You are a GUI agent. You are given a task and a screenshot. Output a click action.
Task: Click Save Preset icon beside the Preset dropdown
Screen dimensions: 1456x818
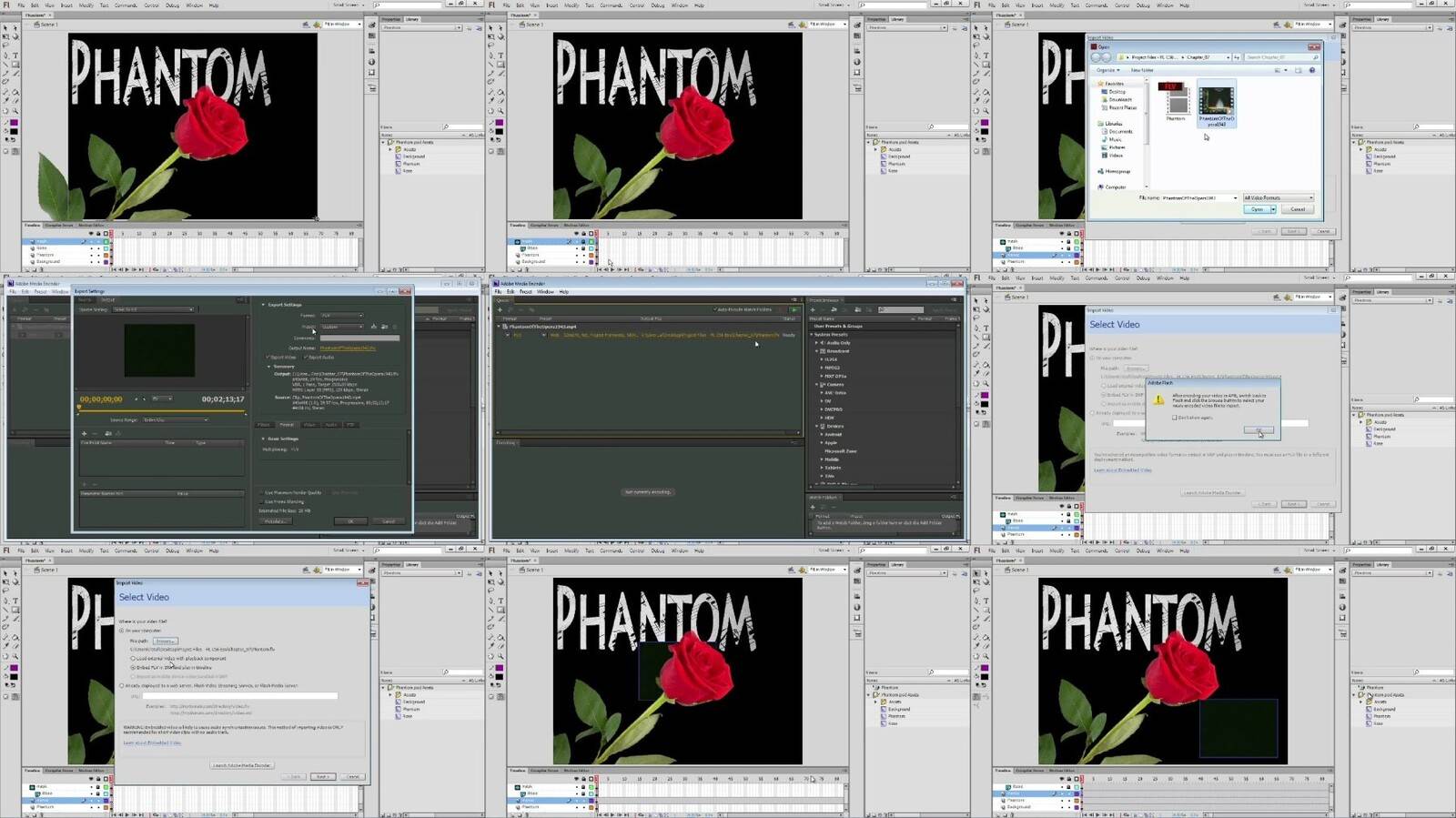pyautogui.click(x=374, y=327)
